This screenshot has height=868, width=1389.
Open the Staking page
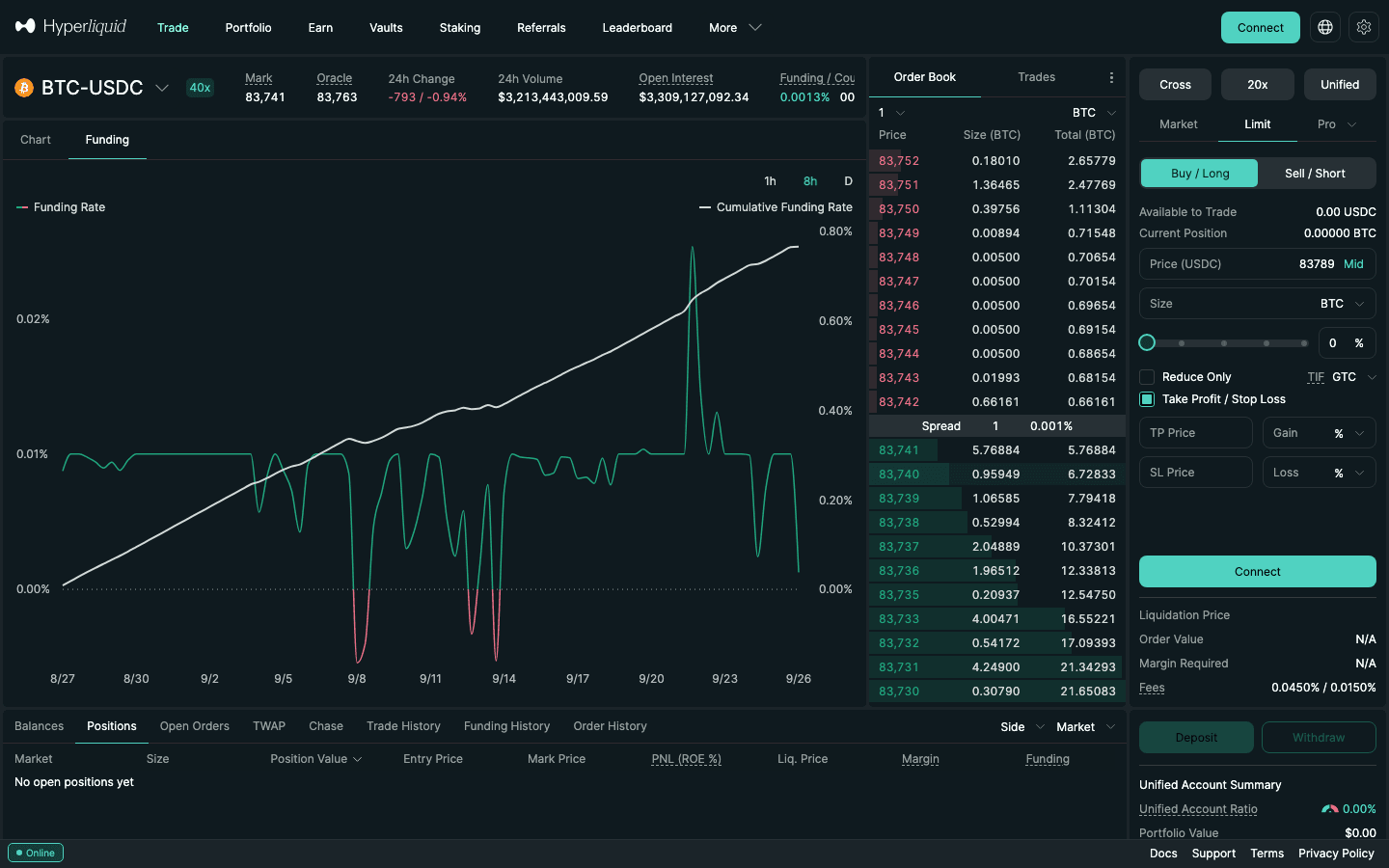460,28
